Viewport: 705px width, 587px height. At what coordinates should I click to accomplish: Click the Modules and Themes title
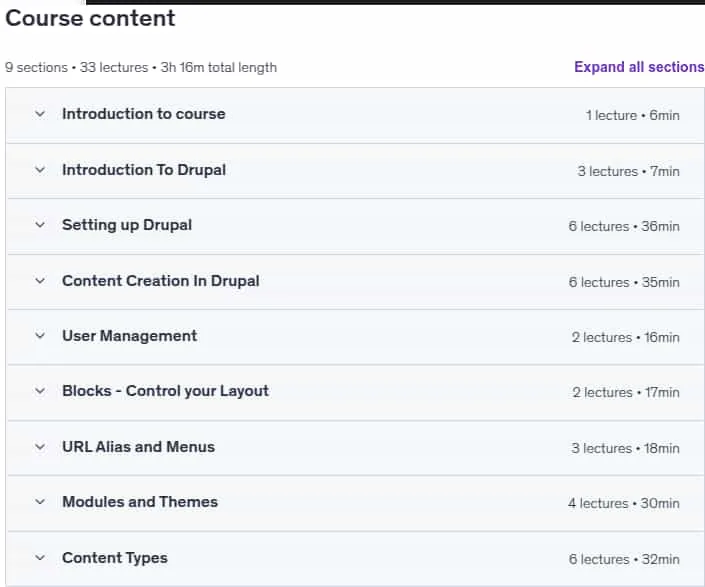point(140,502)
